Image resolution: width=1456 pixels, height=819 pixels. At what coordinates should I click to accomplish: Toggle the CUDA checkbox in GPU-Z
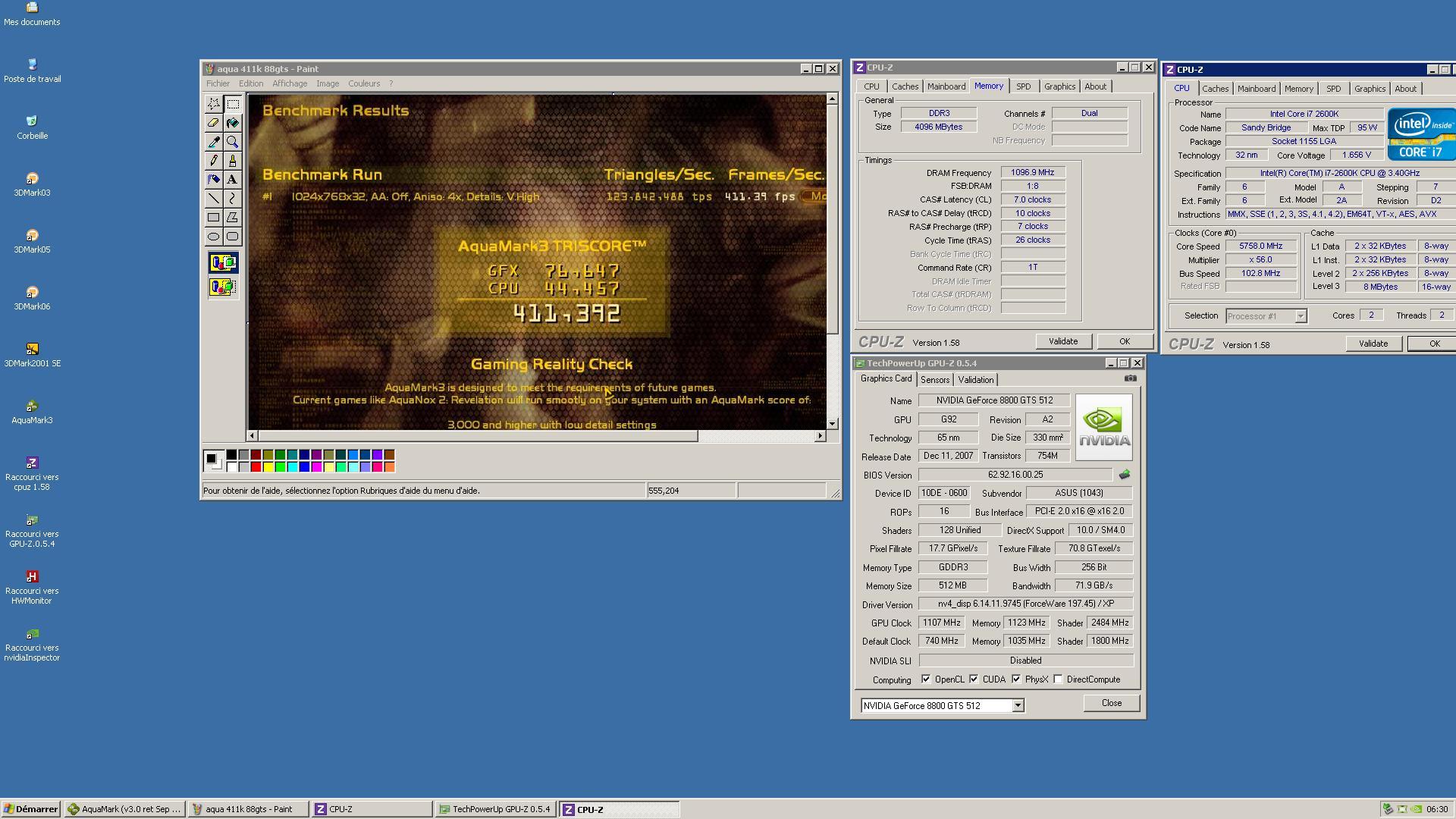[x=974, y=679]
